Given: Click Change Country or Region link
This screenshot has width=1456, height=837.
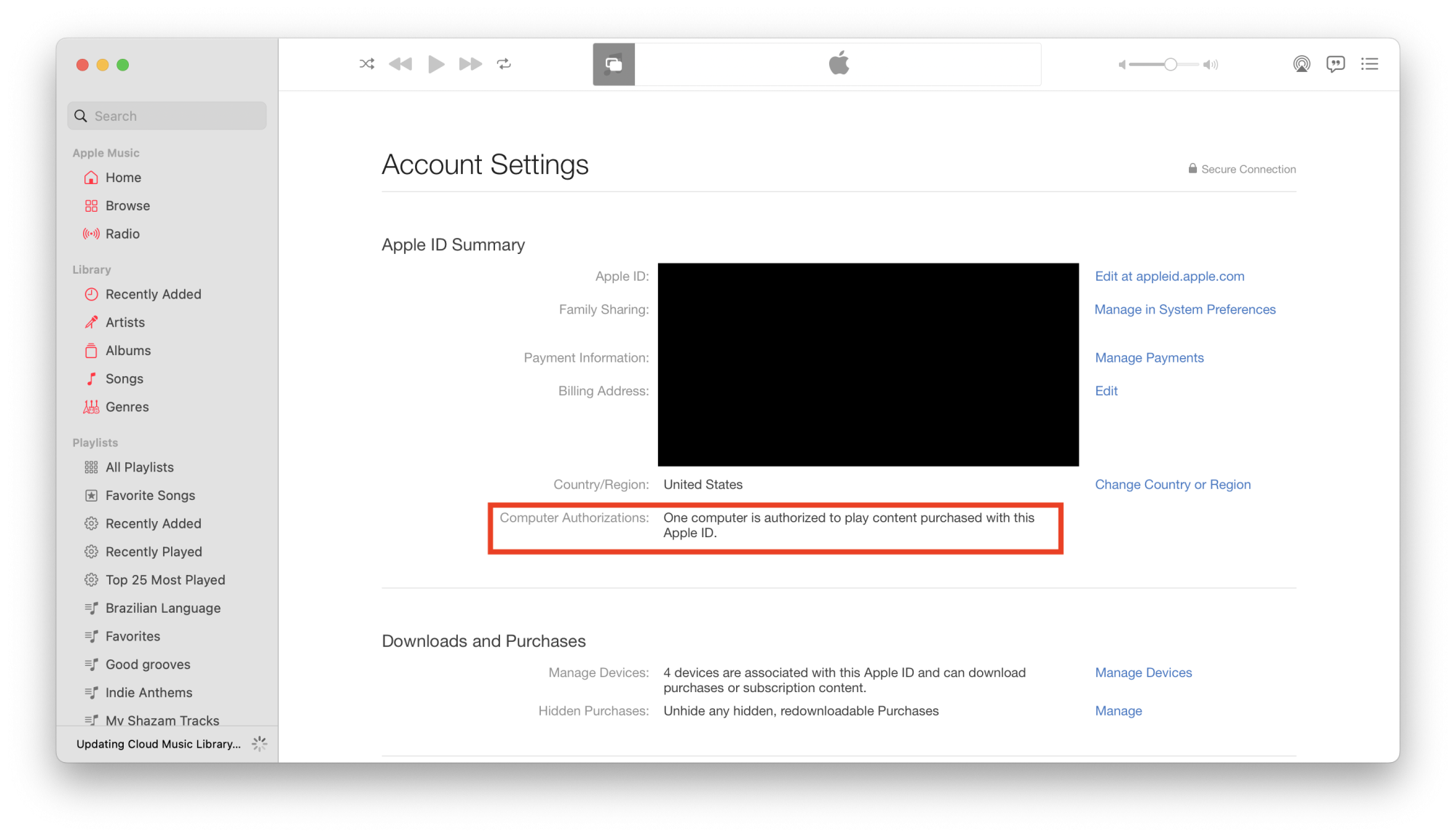Looking at the screenshot, I should (x=1172, y=484).
